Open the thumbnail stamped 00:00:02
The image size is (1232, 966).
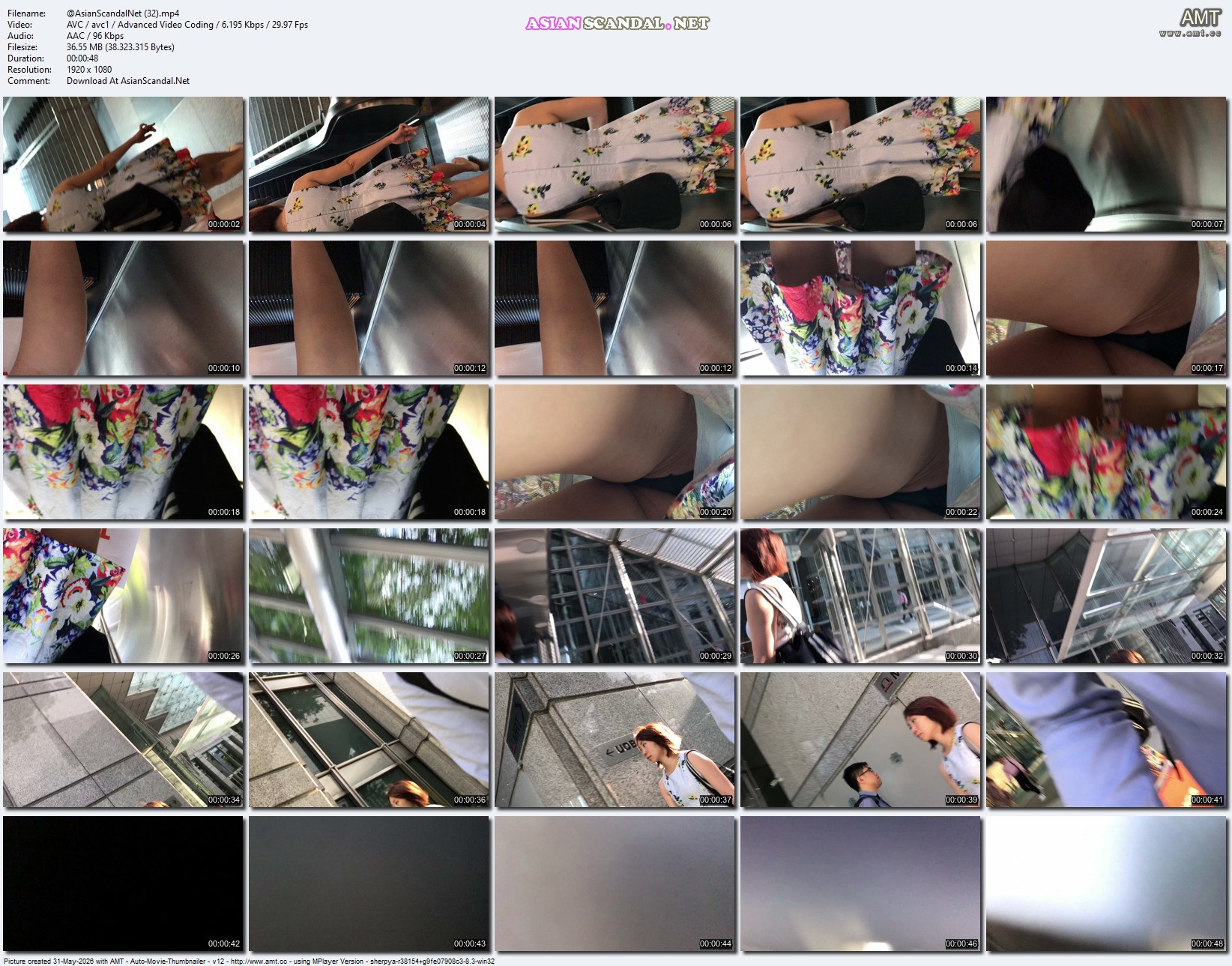(123, 164)
